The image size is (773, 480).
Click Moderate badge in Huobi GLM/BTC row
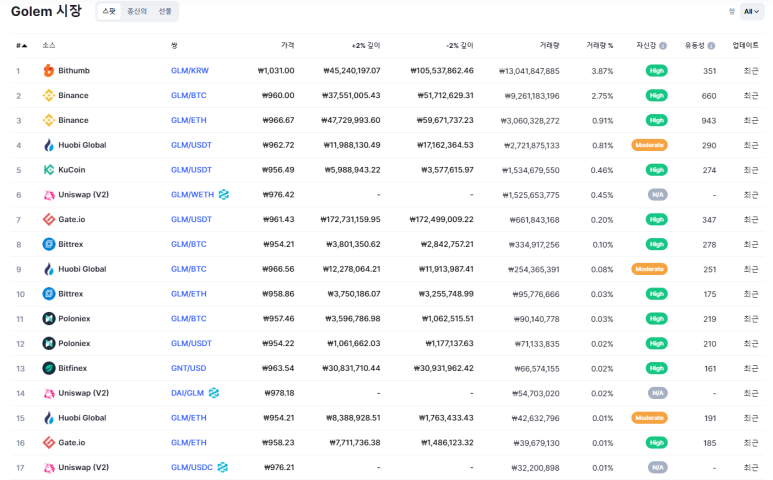pos(649,269)
